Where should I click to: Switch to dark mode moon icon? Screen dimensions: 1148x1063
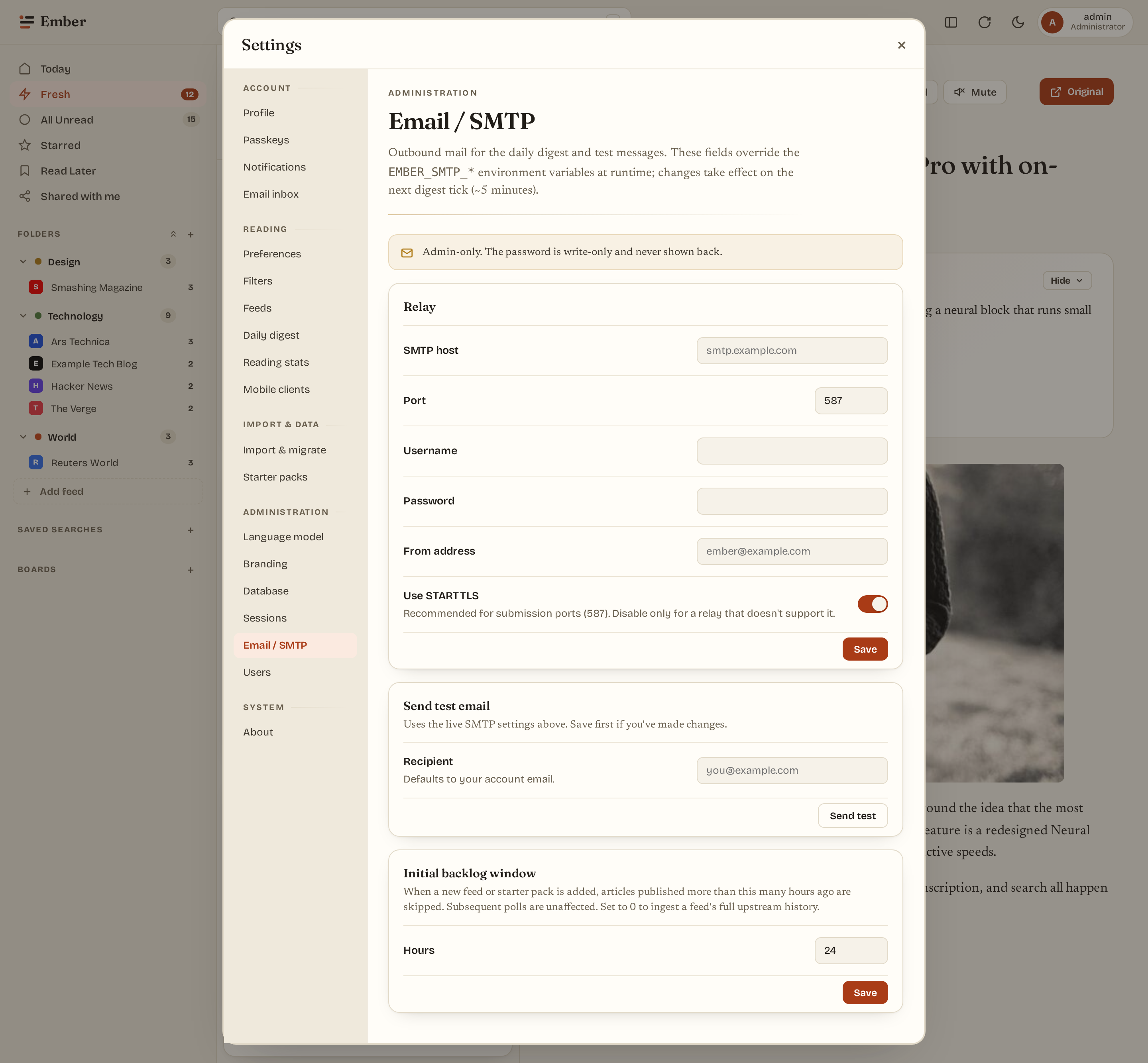point(1018,22)
